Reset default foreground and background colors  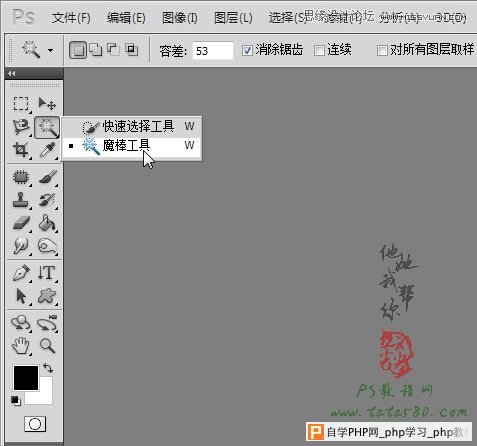point(15,400)
